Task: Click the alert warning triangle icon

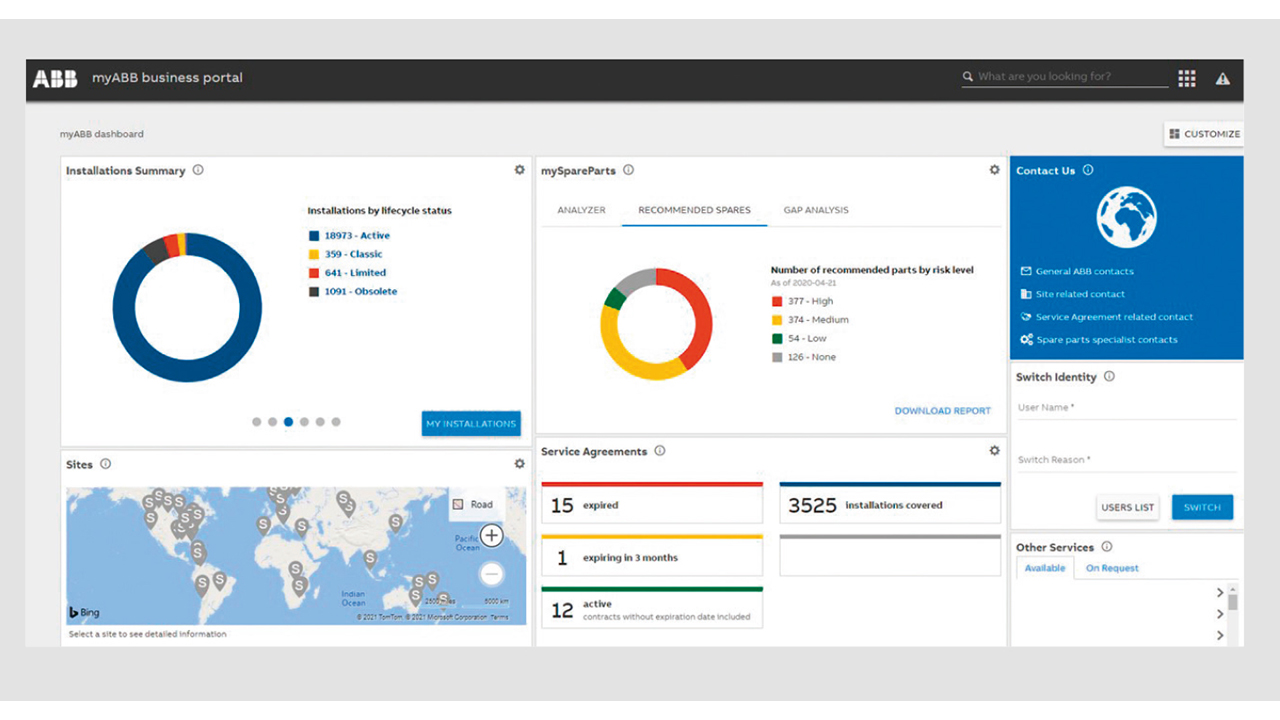Action: (x=1222, y=79)
